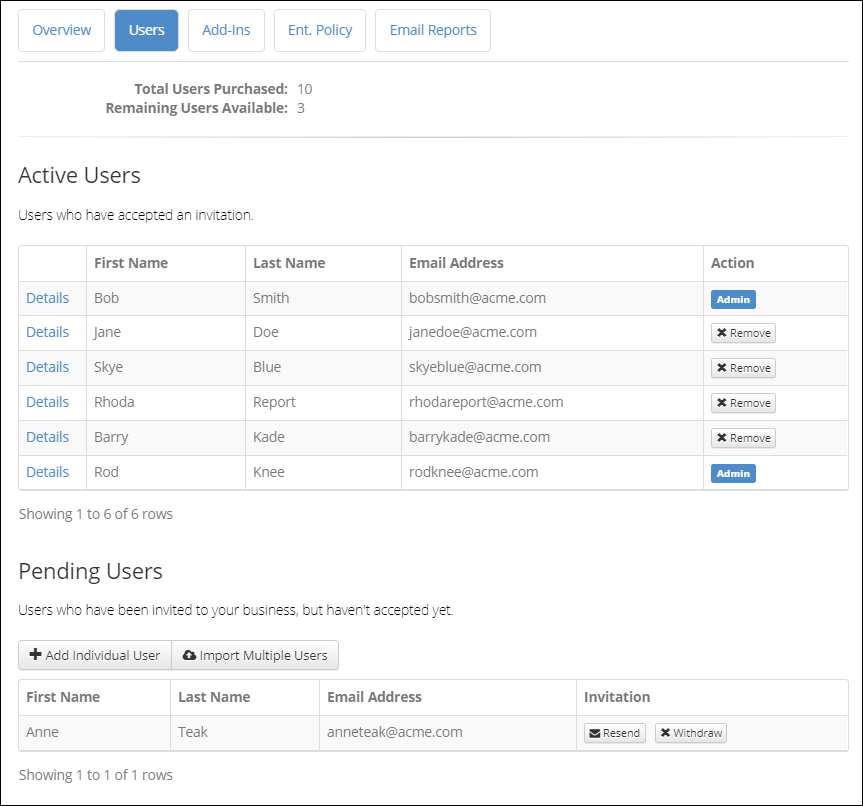The height and width of the screenshot is (806, 863).
Task: Import multiple users
Action: coord(255,655)
